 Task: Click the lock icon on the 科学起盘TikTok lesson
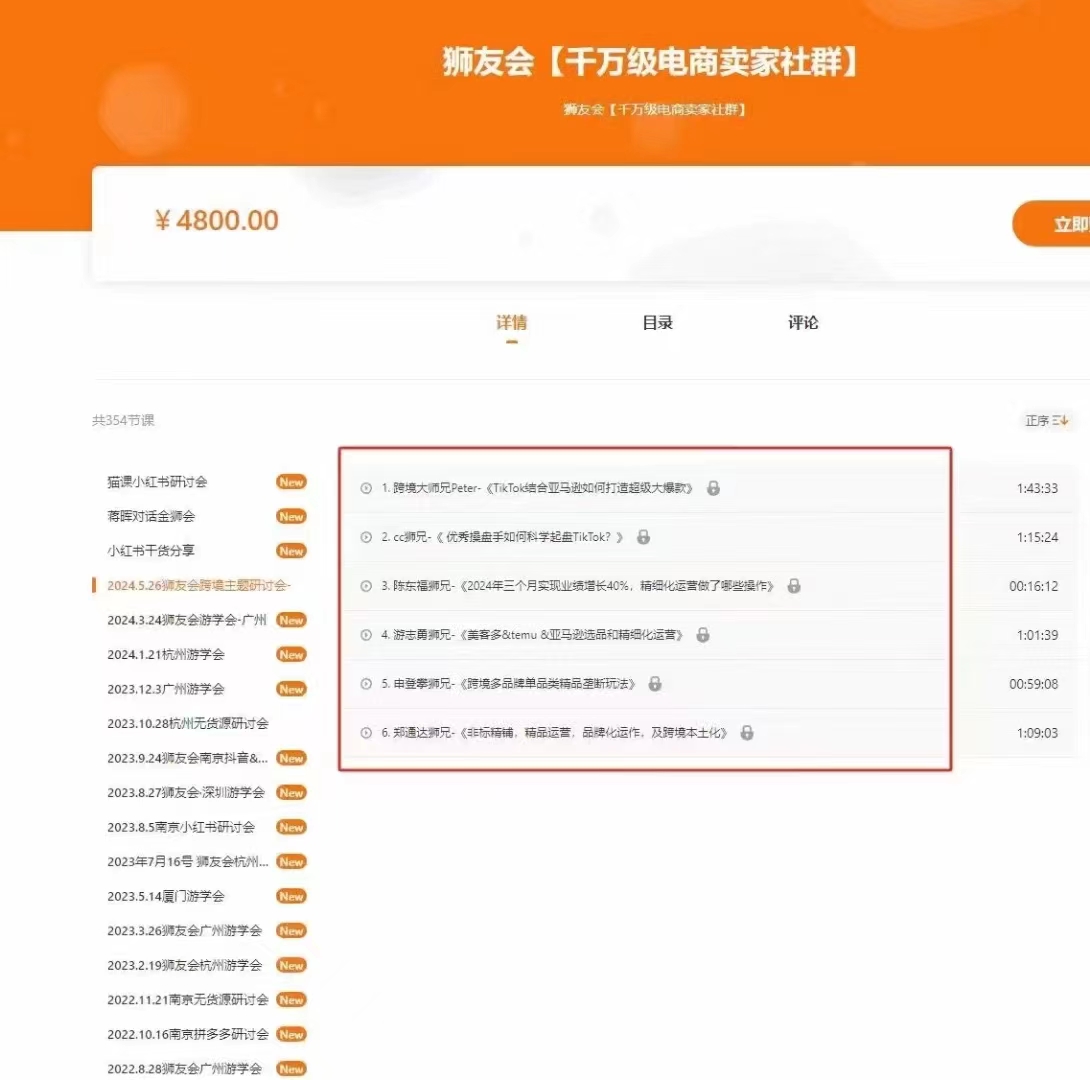[644, 537]
